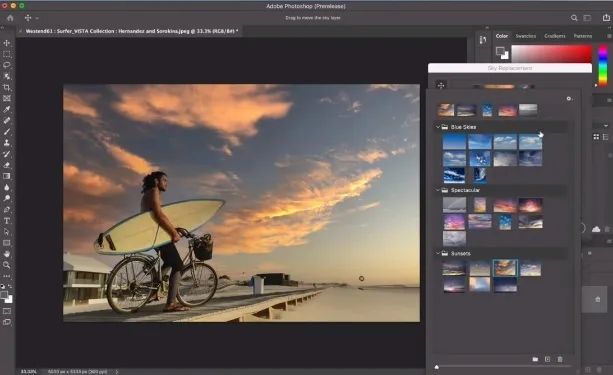Select the Crop tool
The image size is (613, 375).
tap(7, 87)
